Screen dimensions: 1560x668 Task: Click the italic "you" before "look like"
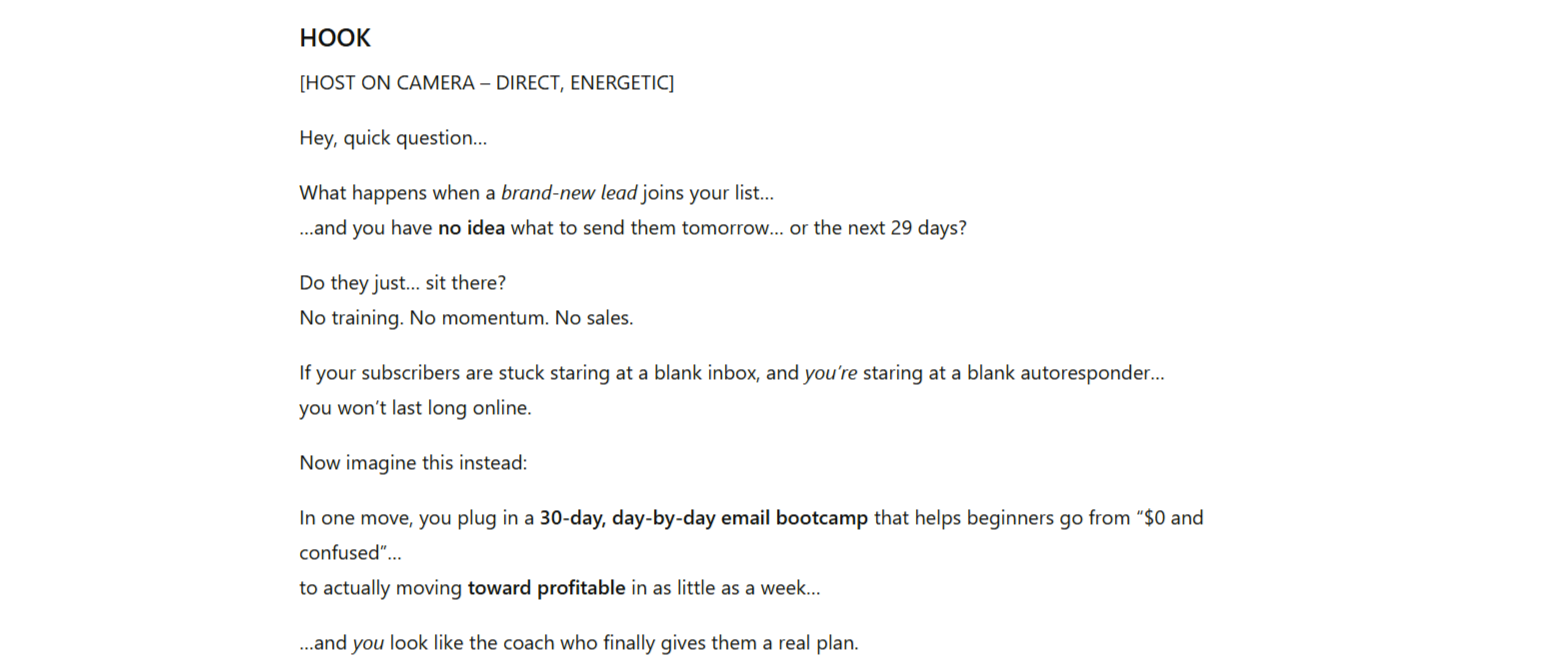[x=368, y=643]
